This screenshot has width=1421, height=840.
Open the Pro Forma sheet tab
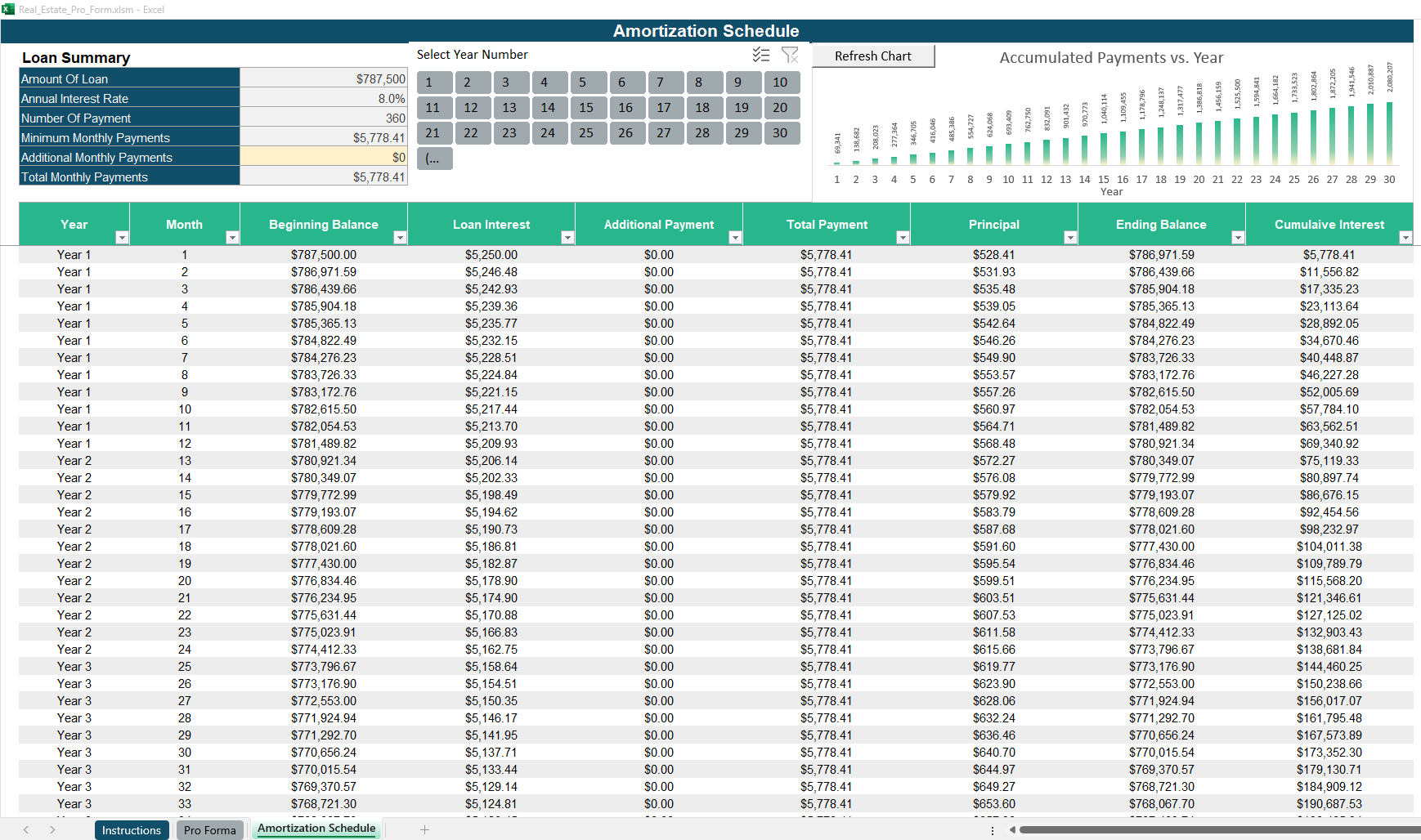(210, 830)
